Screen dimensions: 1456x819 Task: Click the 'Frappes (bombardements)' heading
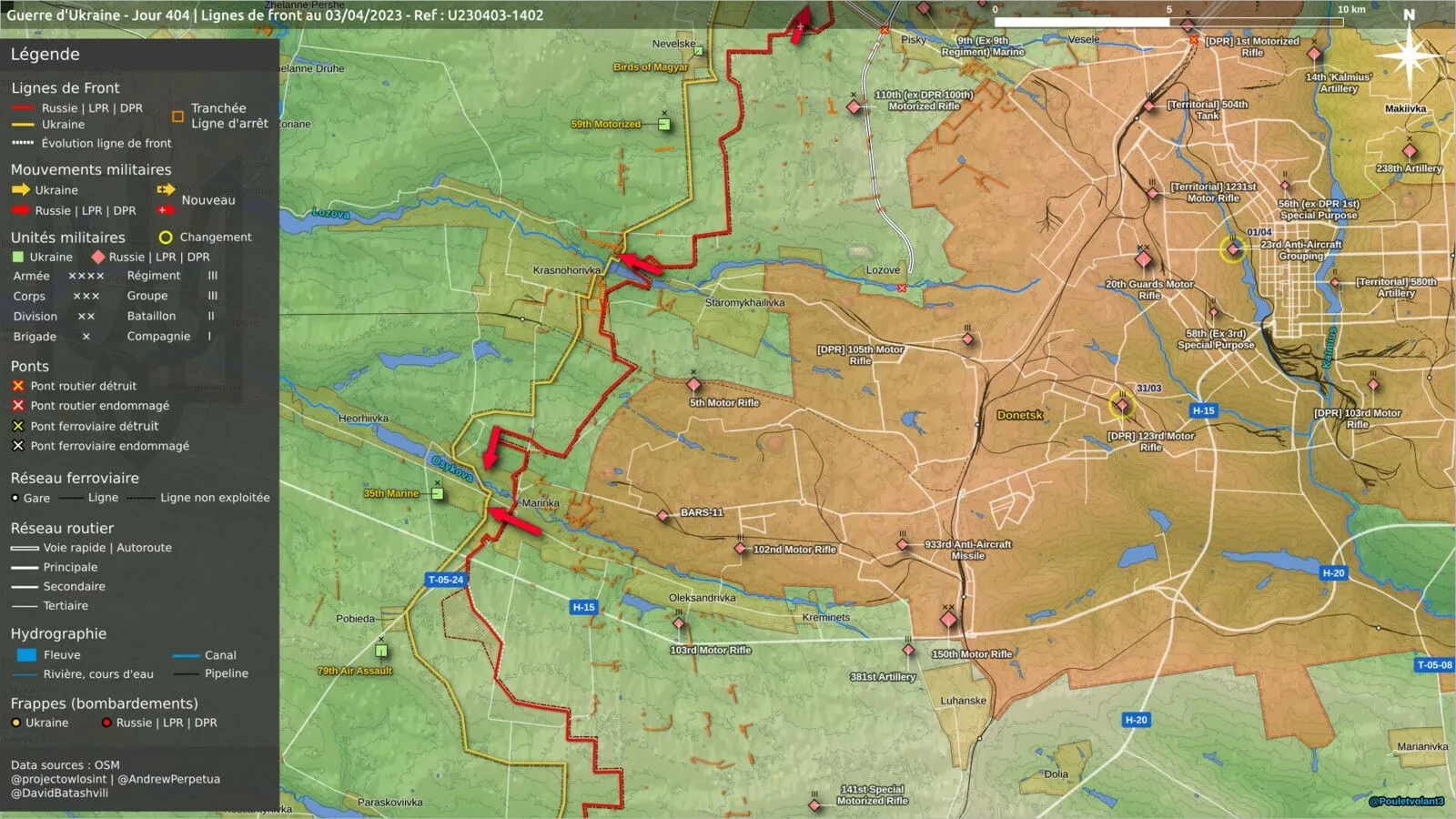pyautogui.click(x=104, y=703)
